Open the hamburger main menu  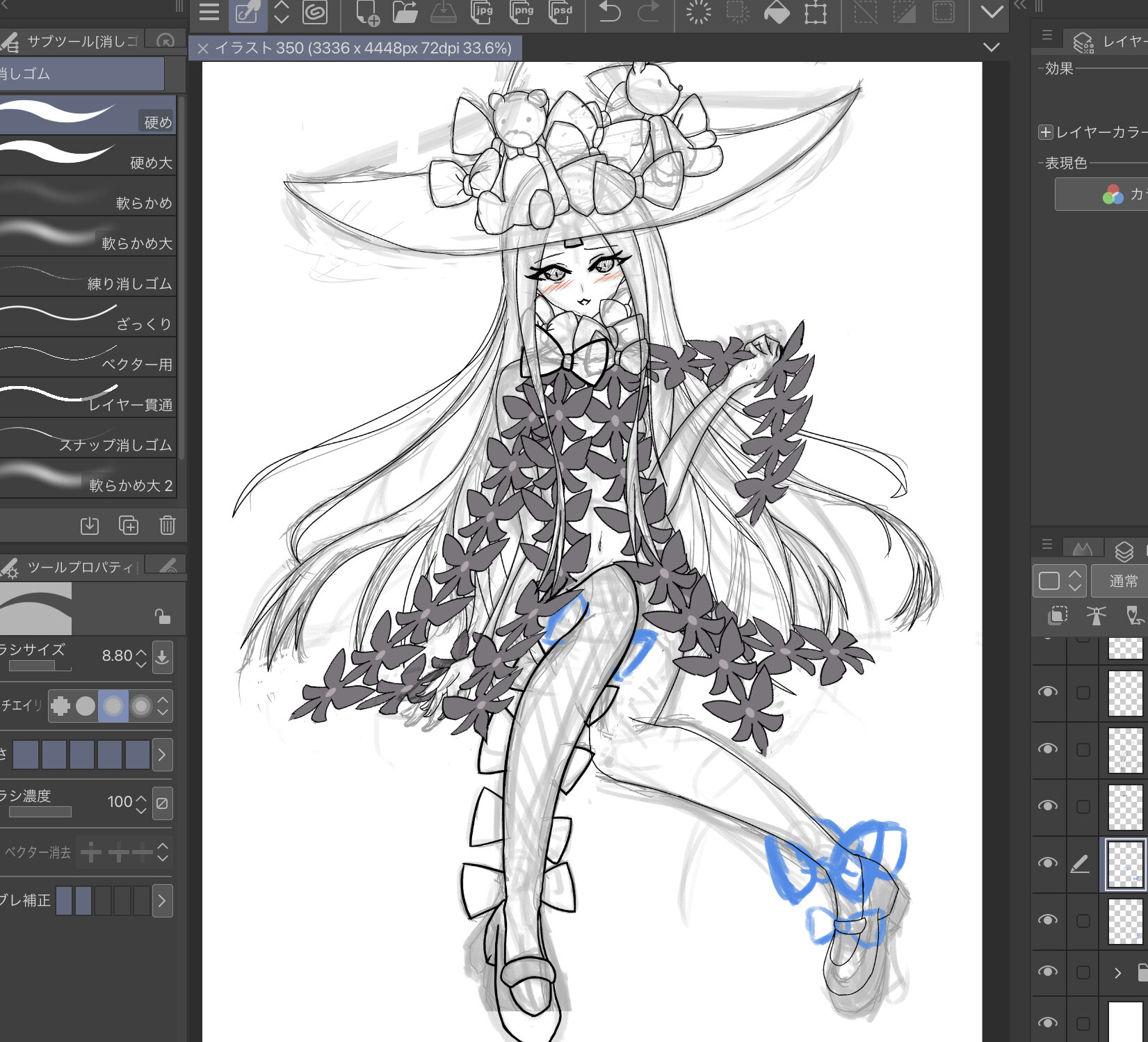209,13
